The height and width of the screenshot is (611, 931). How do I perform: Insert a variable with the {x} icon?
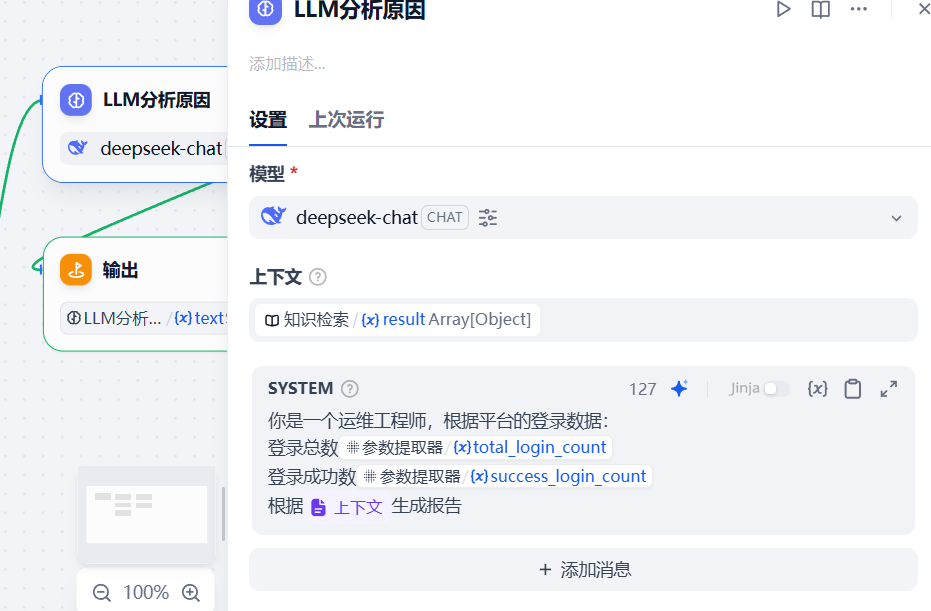click(817, 389)
